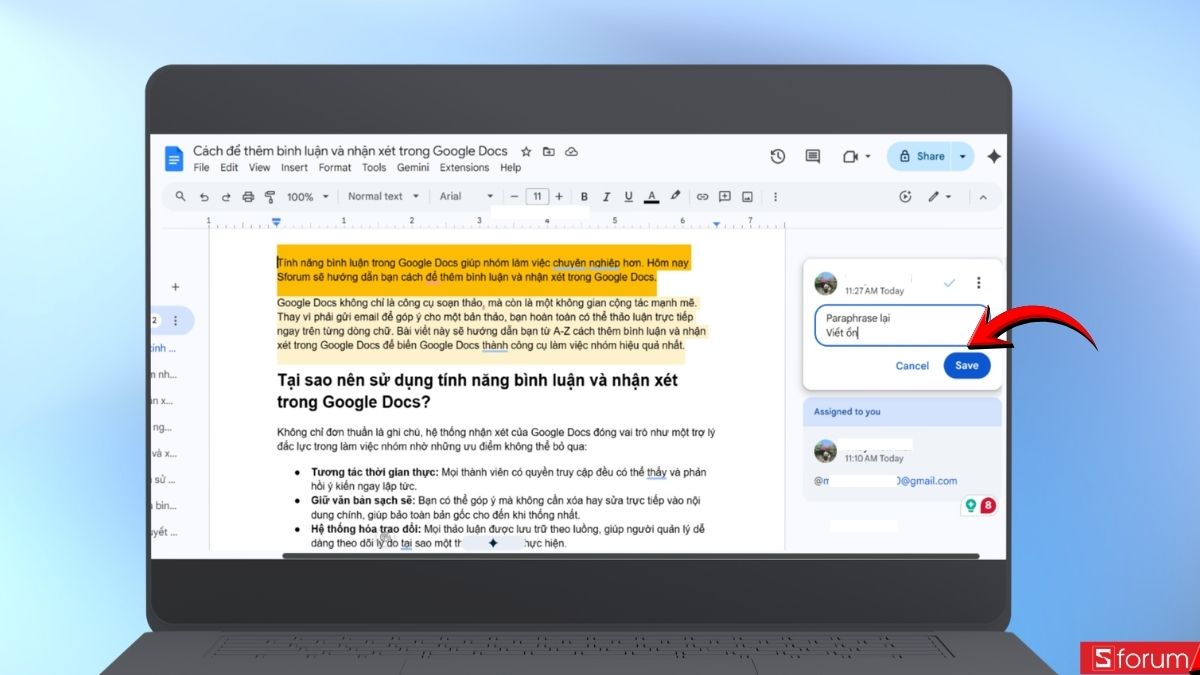Screen dimensions: 1200x675
Task: Open the Insert menu
Action: pos(294,168)
